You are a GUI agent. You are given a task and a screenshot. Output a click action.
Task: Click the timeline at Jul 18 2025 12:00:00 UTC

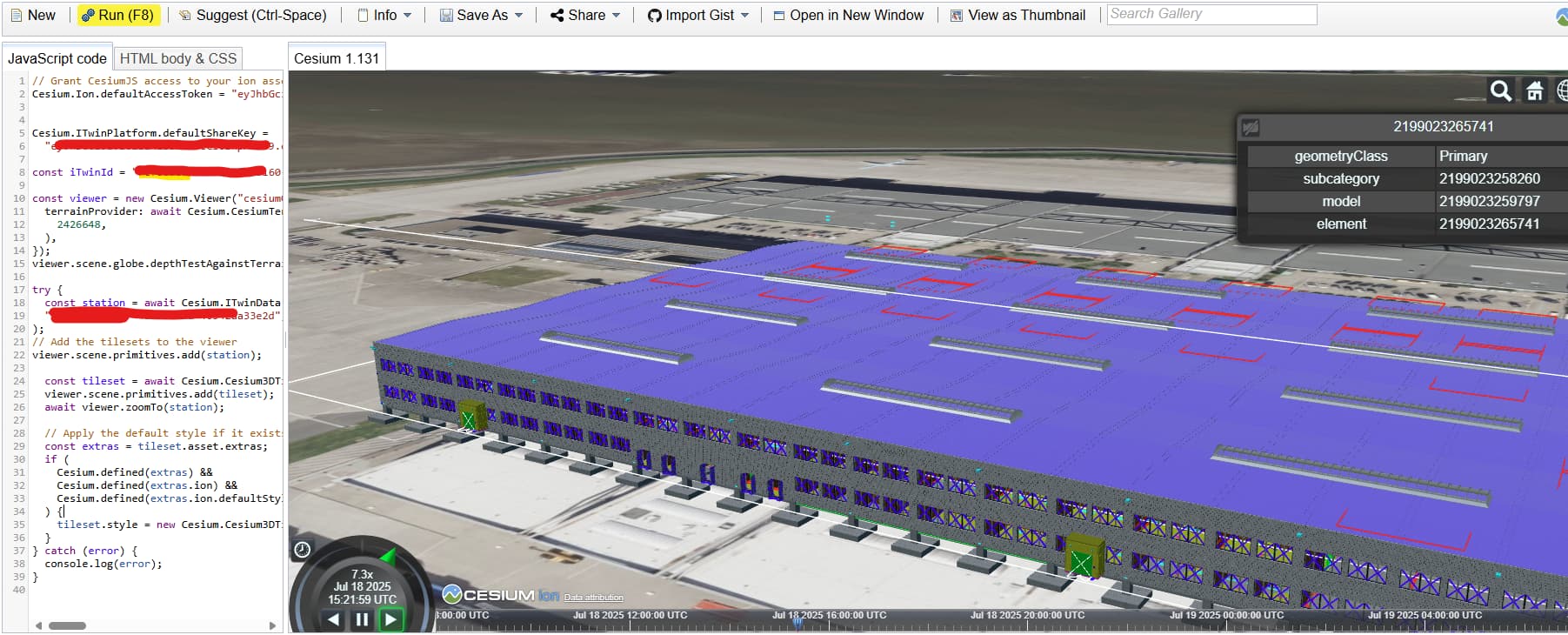pyautogui.click(x=630, y=615)
